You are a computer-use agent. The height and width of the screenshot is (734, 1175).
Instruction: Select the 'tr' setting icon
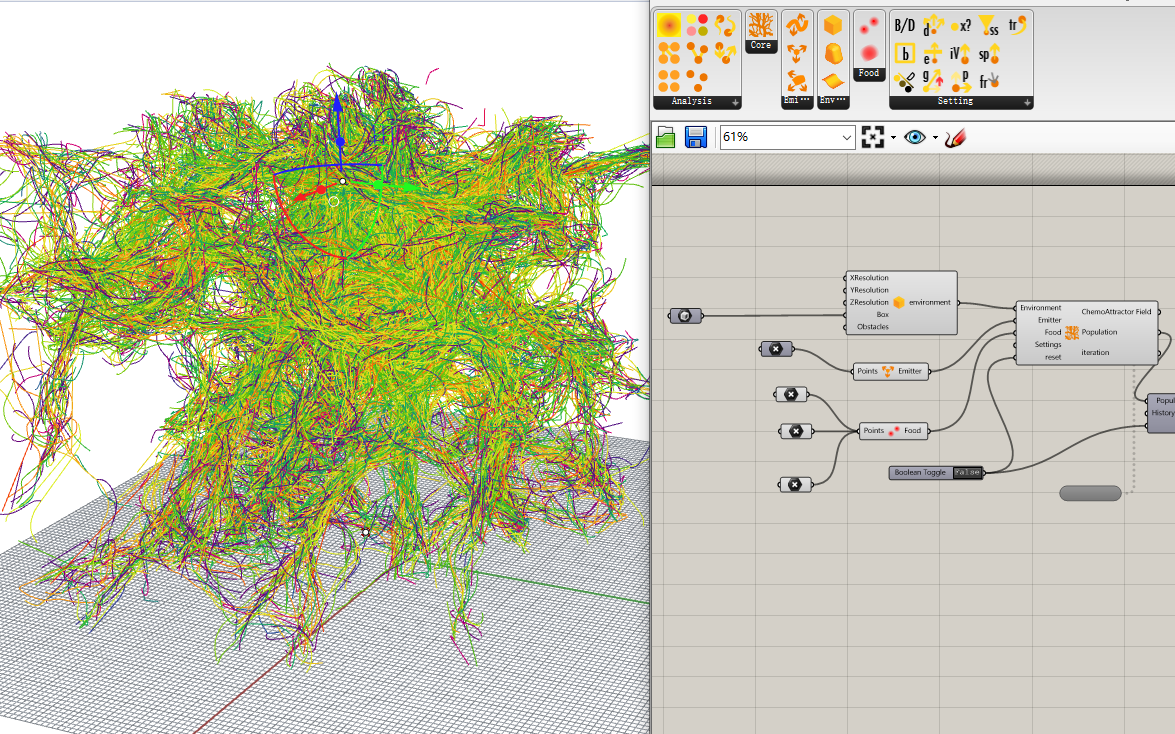coord(1017,26)
